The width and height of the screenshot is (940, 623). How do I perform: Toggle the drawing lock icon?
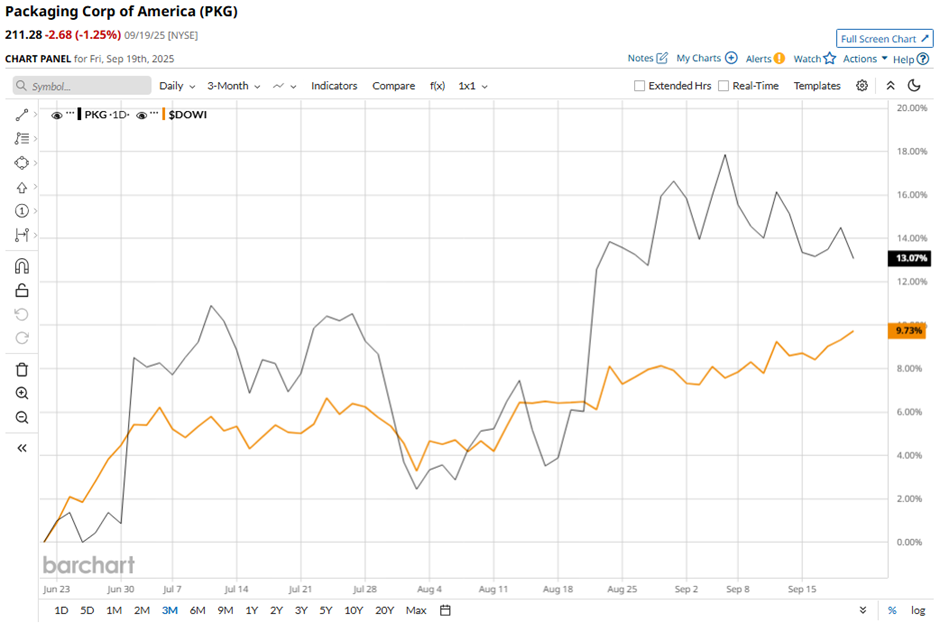22,291
